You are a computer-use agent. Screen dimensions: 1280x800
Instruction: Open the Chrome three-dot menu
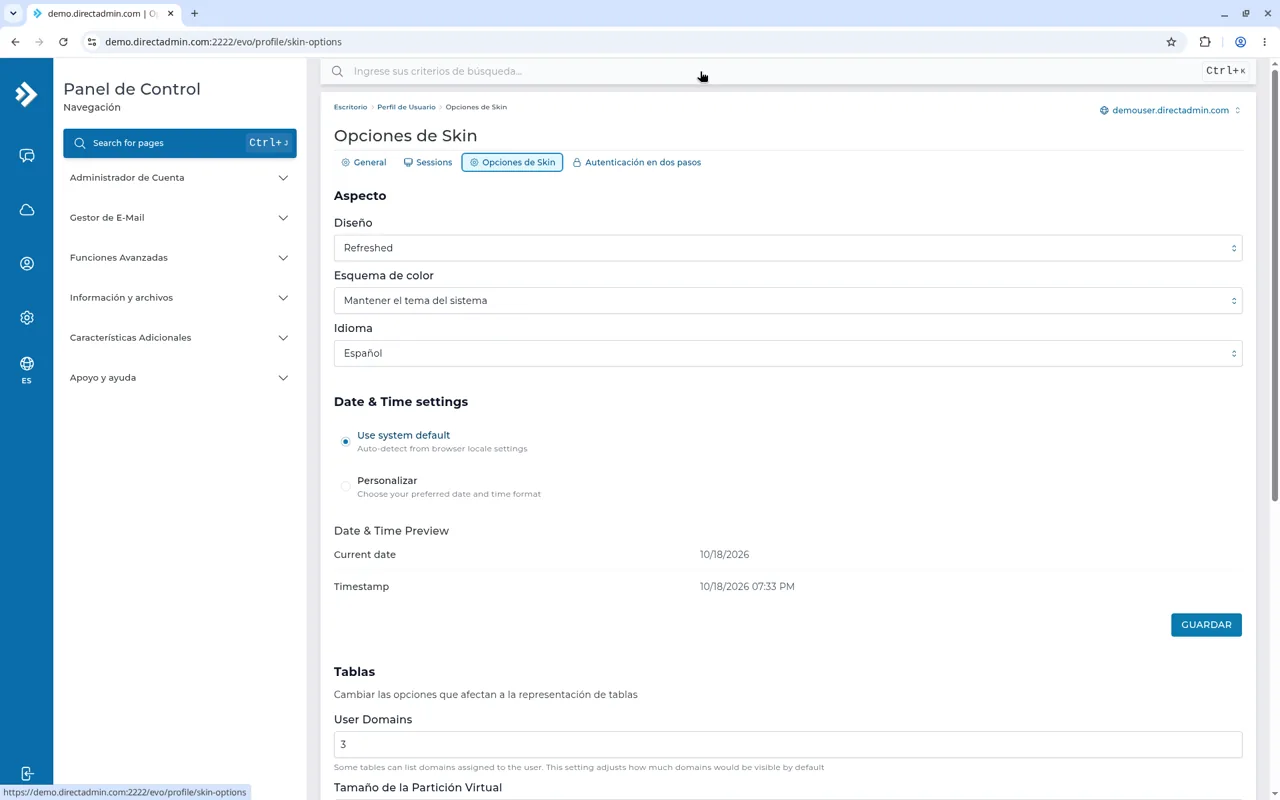point(1265,42)
